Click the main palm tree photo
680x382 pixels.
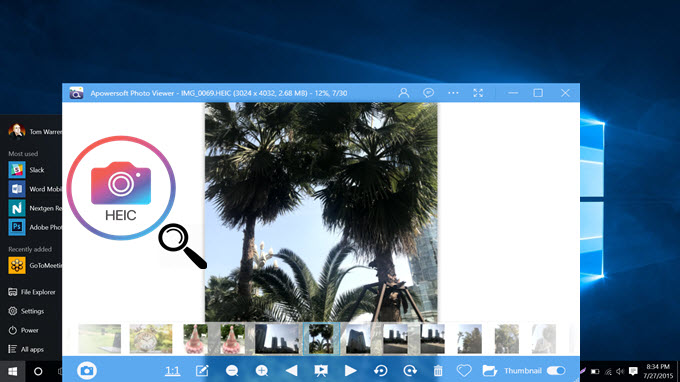coord(321,212)
